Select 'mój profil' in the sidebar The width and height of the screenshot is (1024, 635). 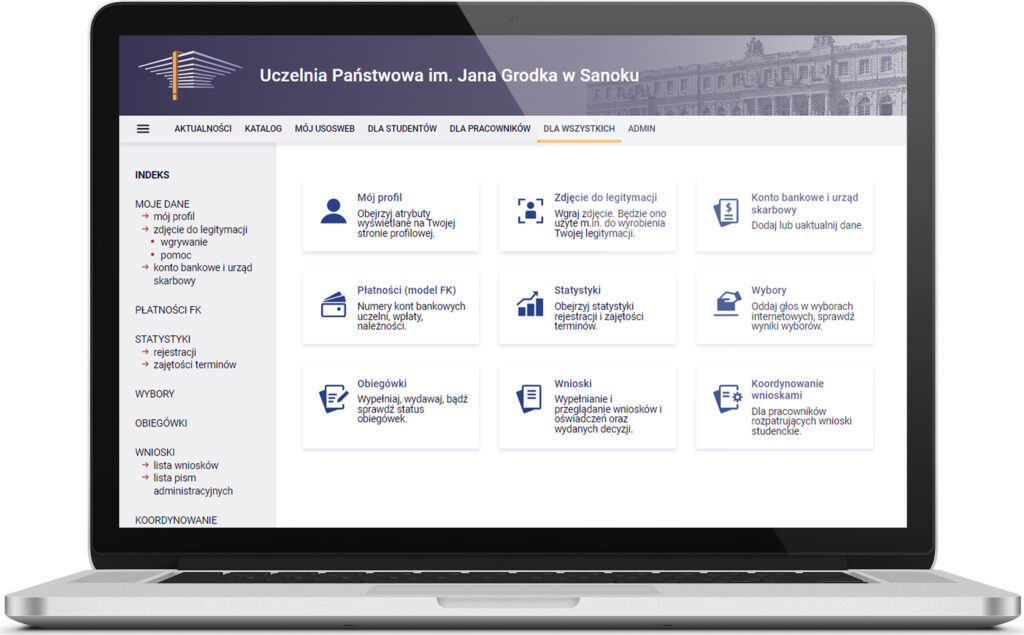pos(174,216)
